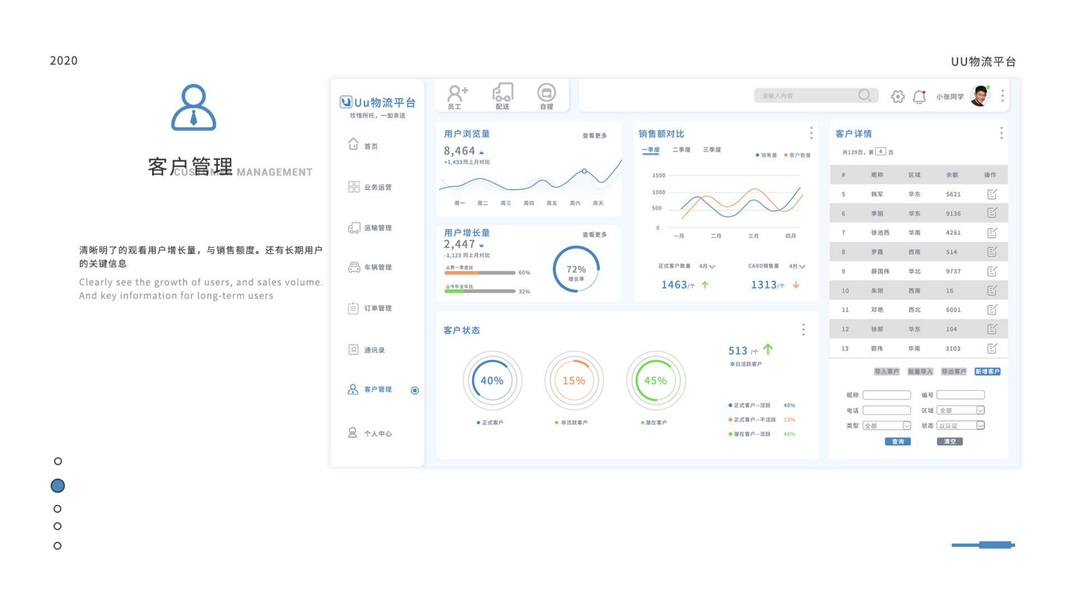The height and width of the screenshot is (600, 1067).
Task: Open 个人中心 in sidebar
Action: click(370, 433)
